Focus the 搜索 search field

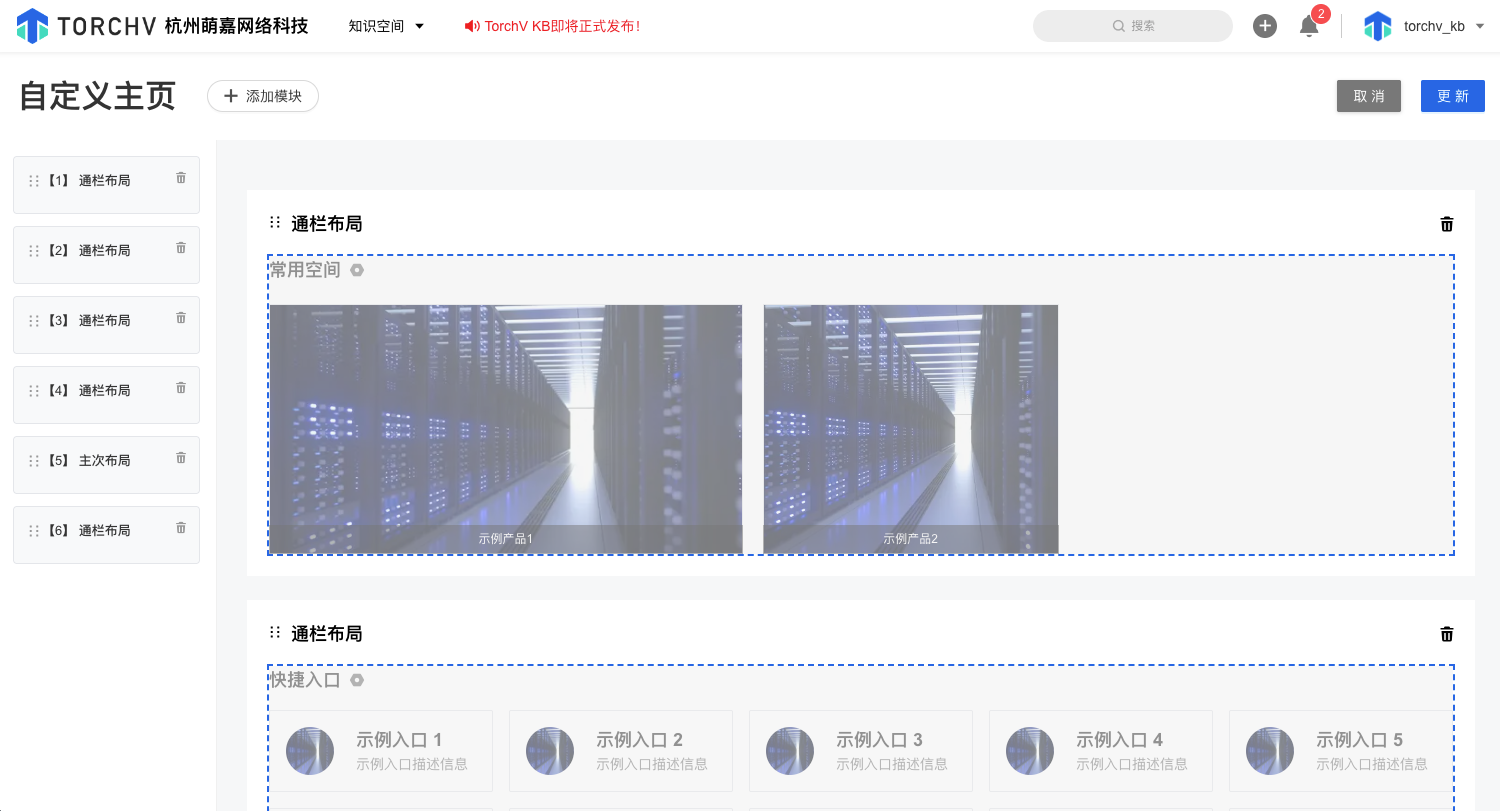point(1133,26)
